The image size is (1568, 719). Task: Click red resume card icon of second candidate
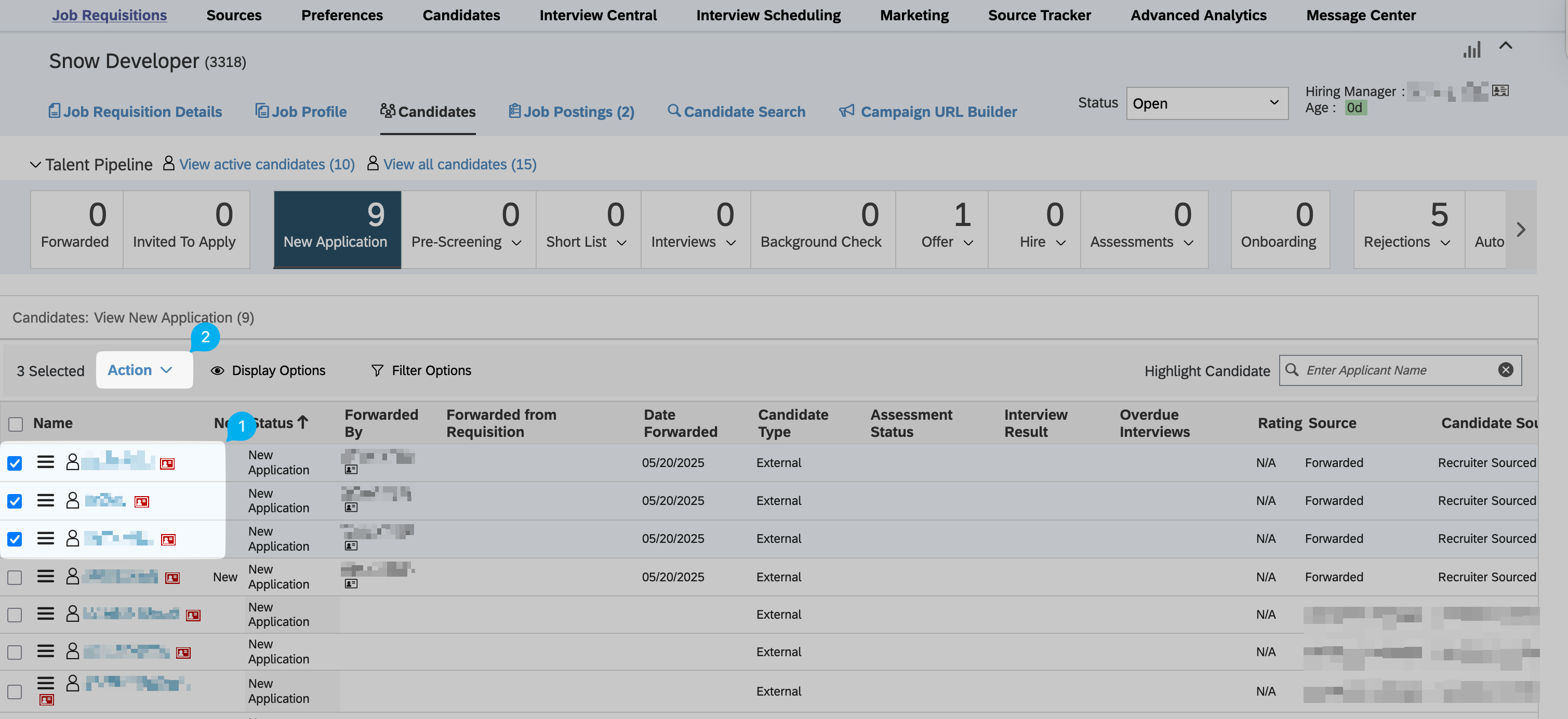(142, 502)
